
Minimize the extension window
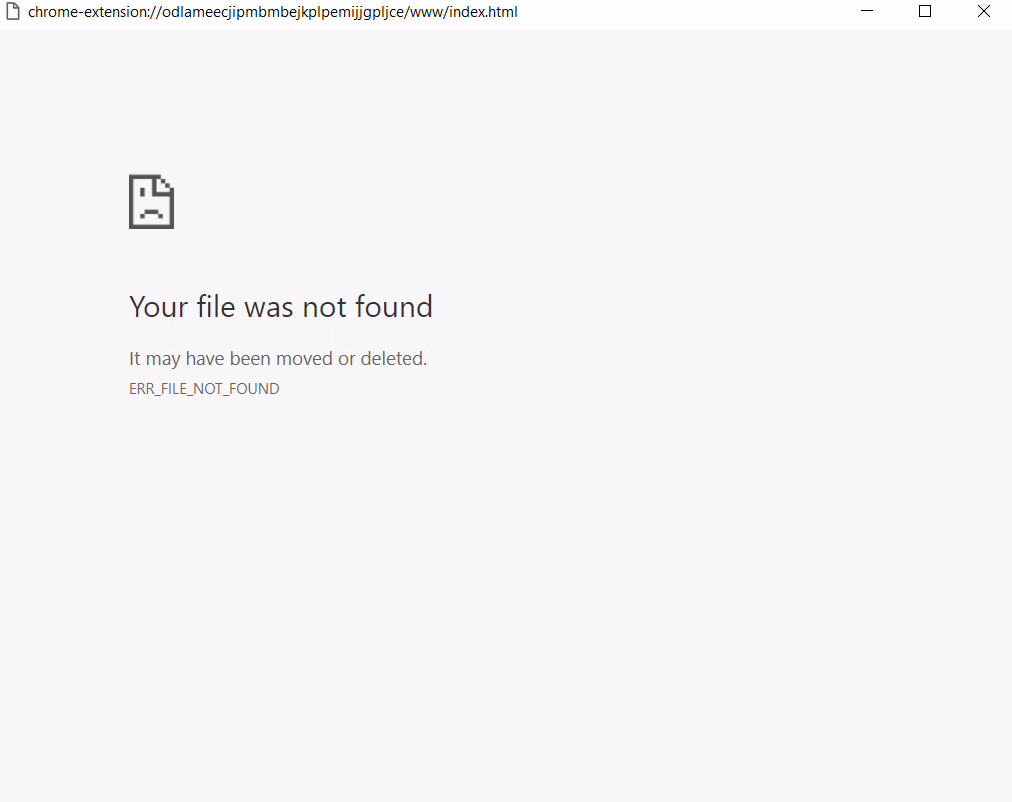(x=867, y=12)
